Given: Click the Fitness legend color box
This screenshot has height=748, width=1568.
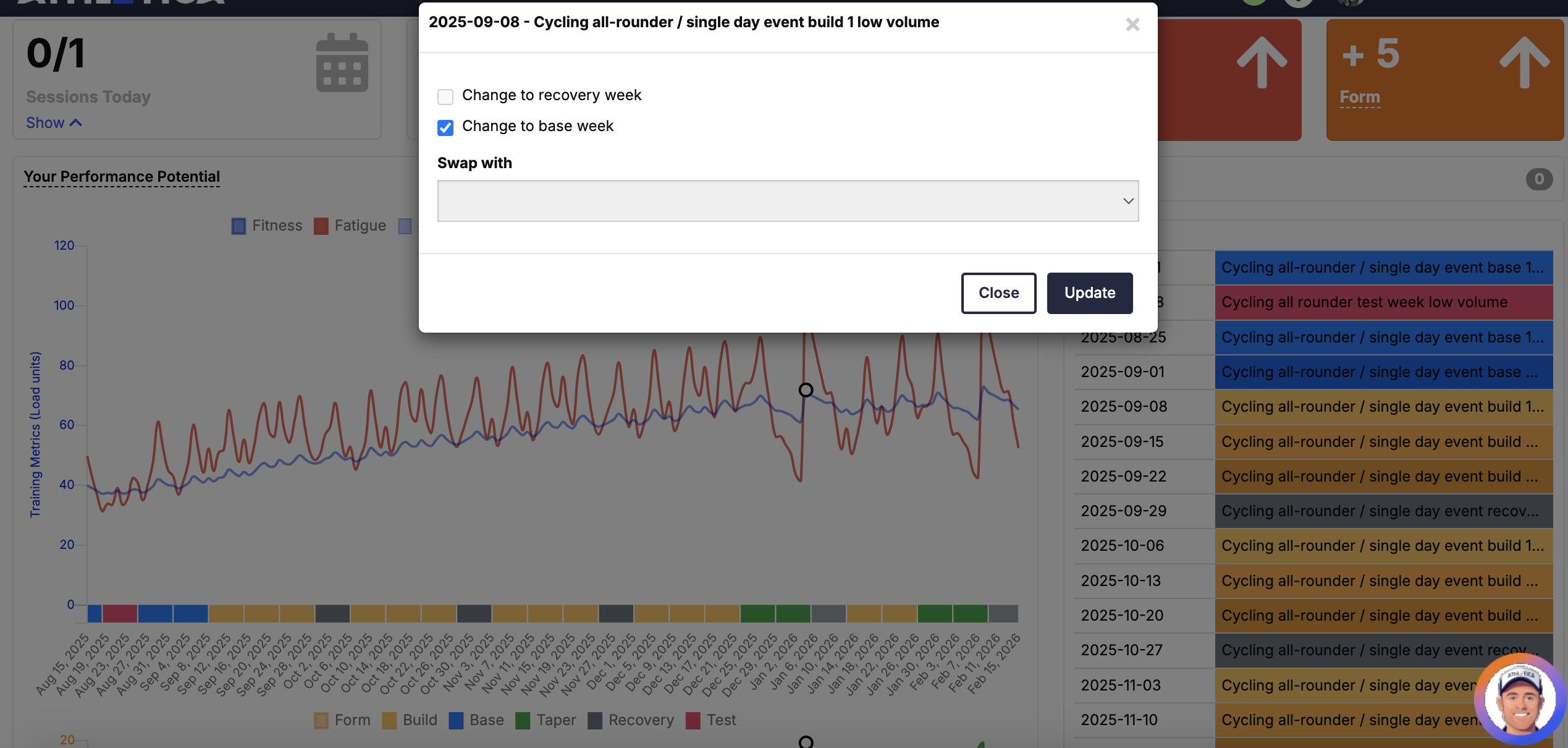Looking at the screenshot, I should tap(238, 226).
